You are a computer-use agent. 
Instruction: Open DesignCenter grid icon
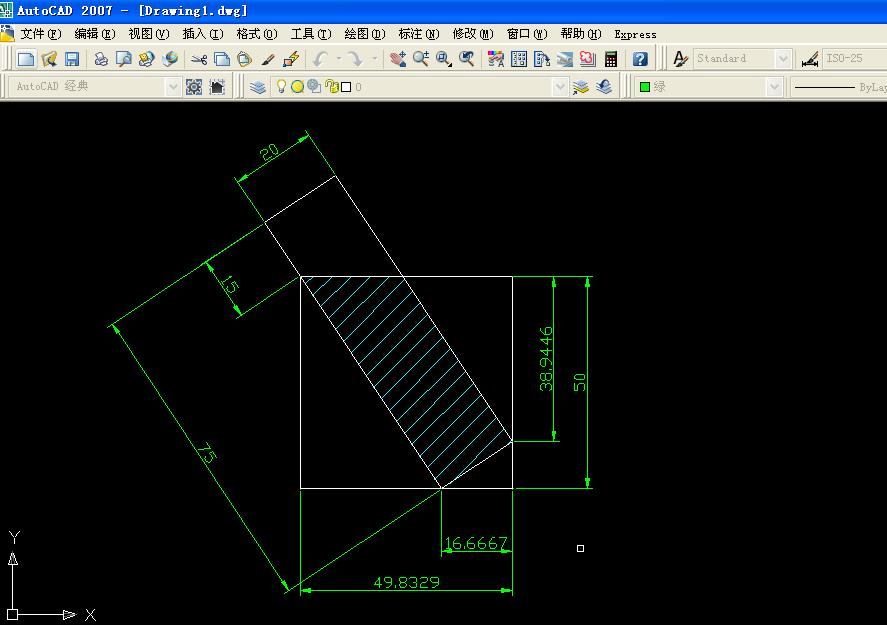point(519,59)
